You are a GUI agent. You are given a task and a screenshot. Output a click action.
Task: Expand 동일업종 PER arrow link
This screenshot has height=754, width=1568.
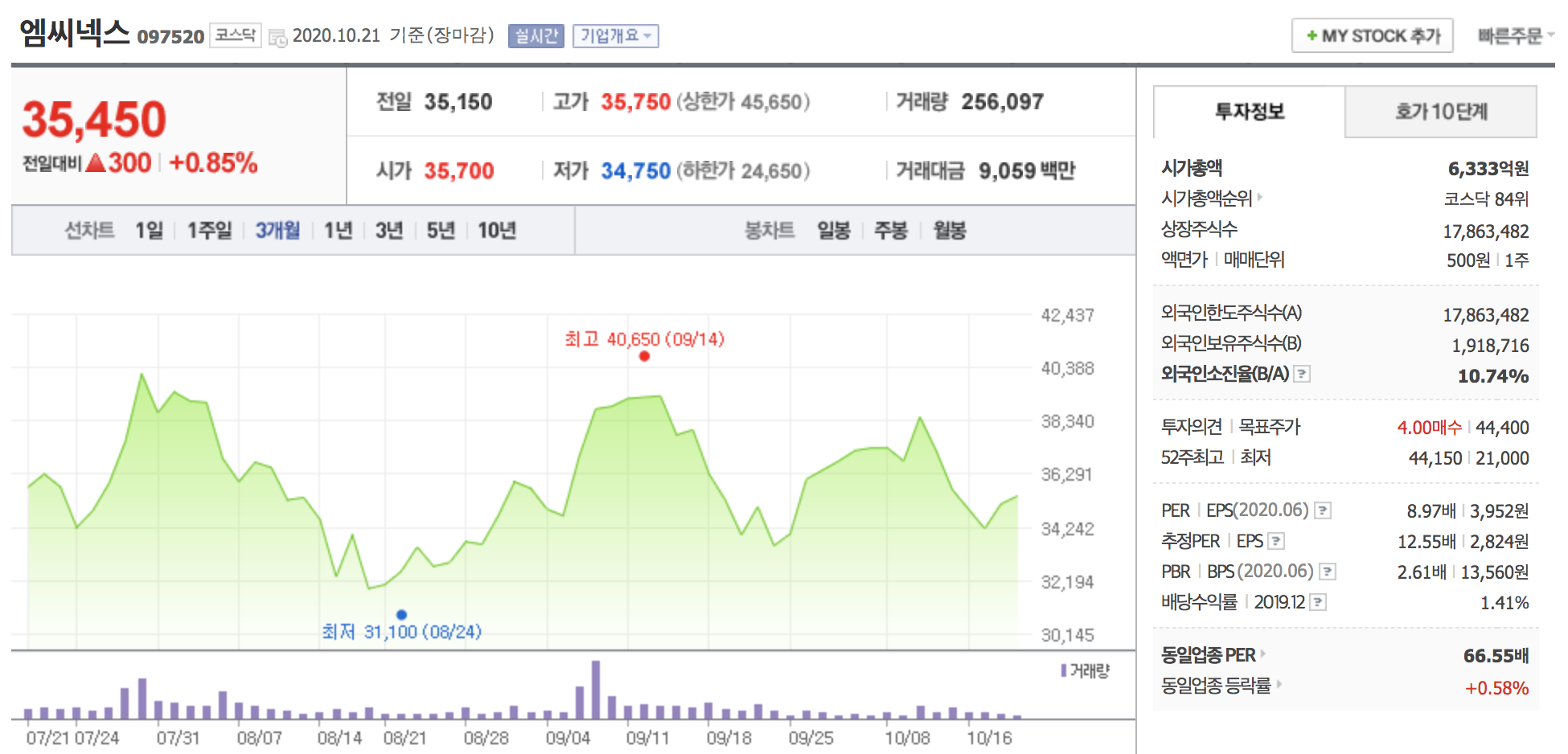(x=1262, y=654)
